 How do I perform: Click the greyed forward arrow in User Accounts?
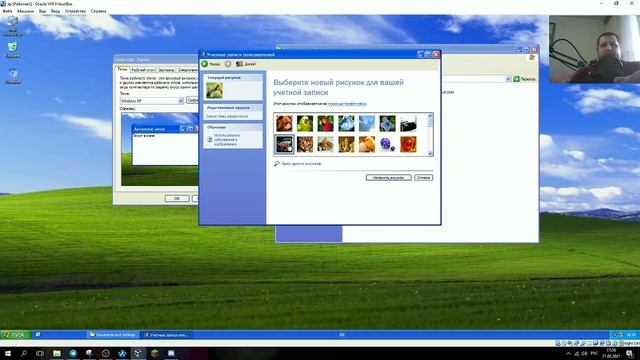point(228,64)
